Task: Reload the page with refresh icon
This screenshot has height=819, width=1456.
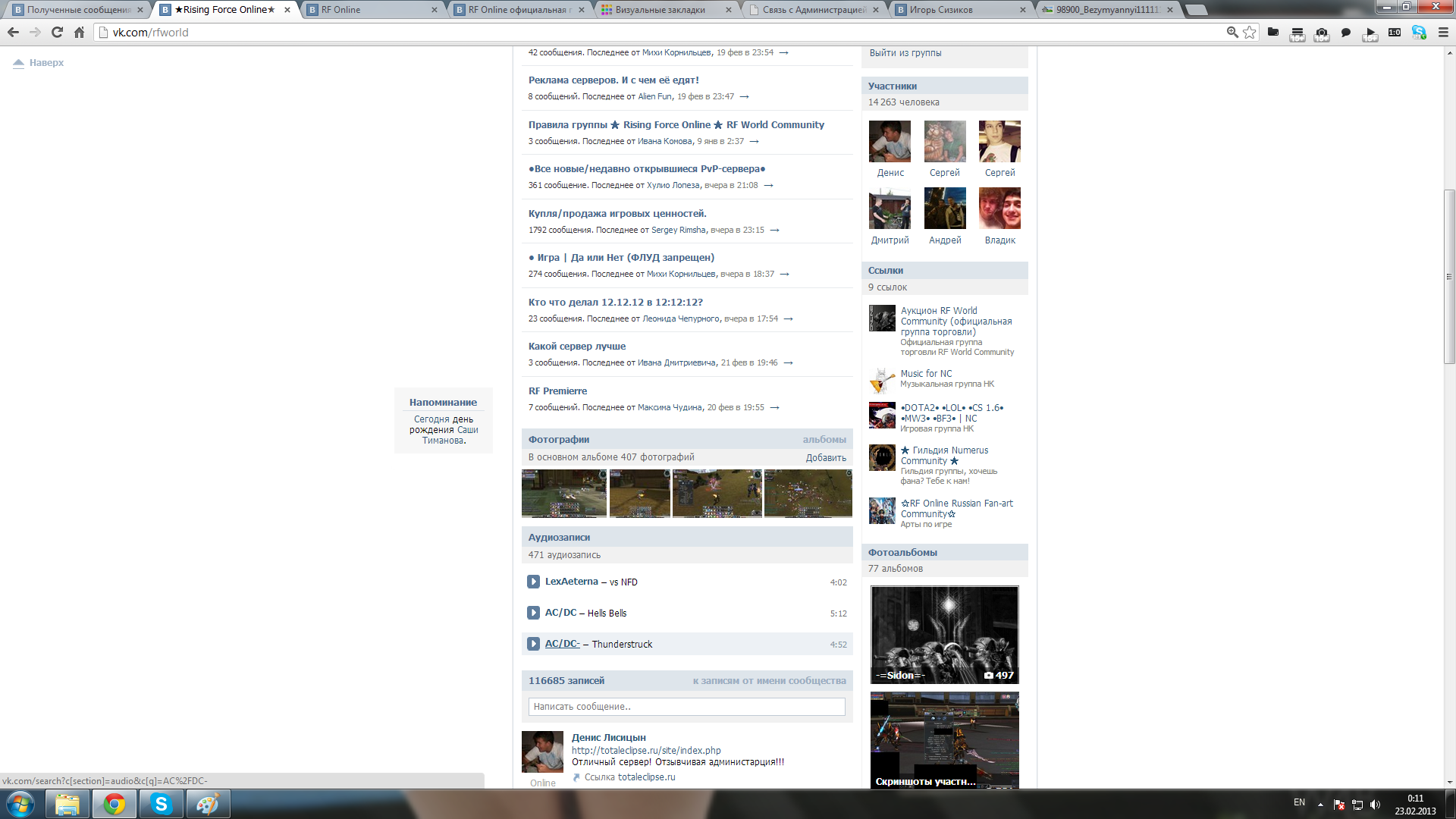Action: pos(57,32)
